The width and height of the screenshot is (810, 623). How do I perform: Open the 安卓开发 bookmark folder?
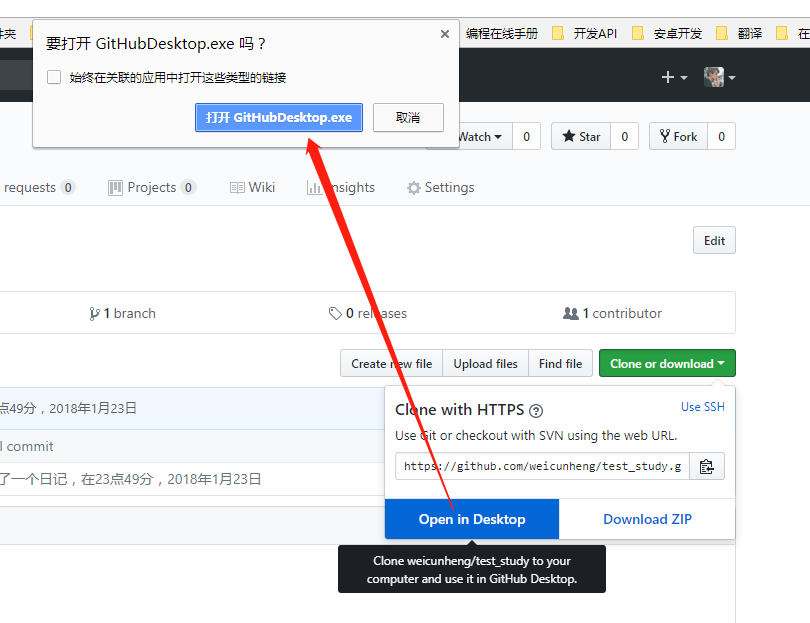(x=667, y=34)
